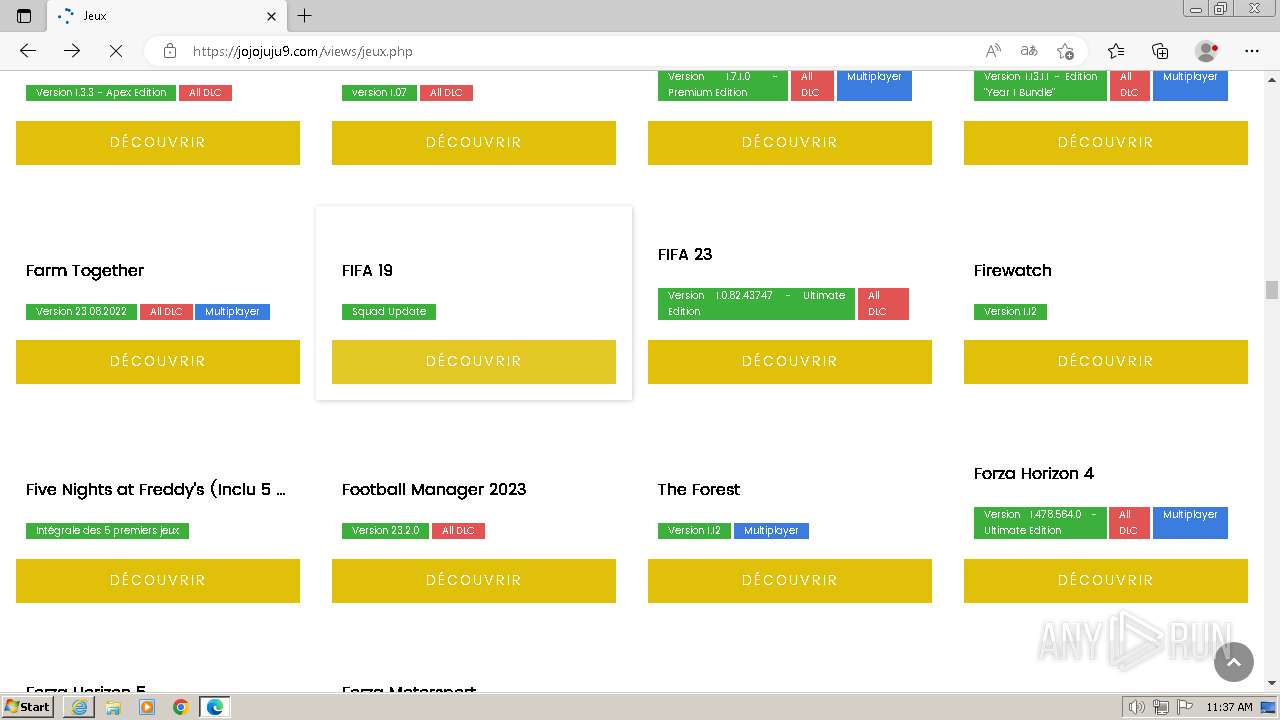This screenshot has height=720, width=1280.
Task: Click Découvrir under FIFA 19
Action: point(474,362)
